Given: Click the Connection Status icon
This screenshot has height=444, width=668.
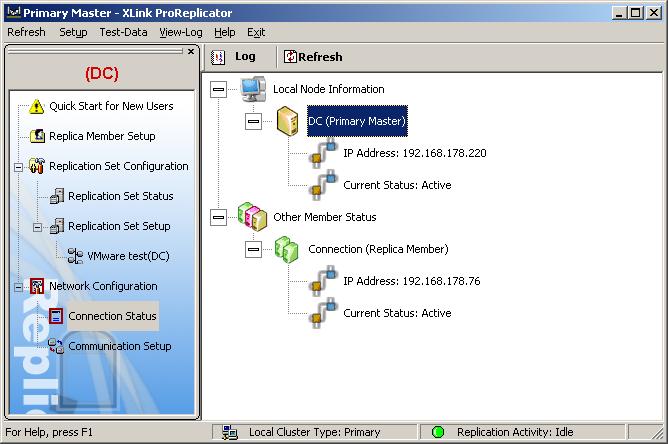Looking at the screenshot, I should click(56, 316).
